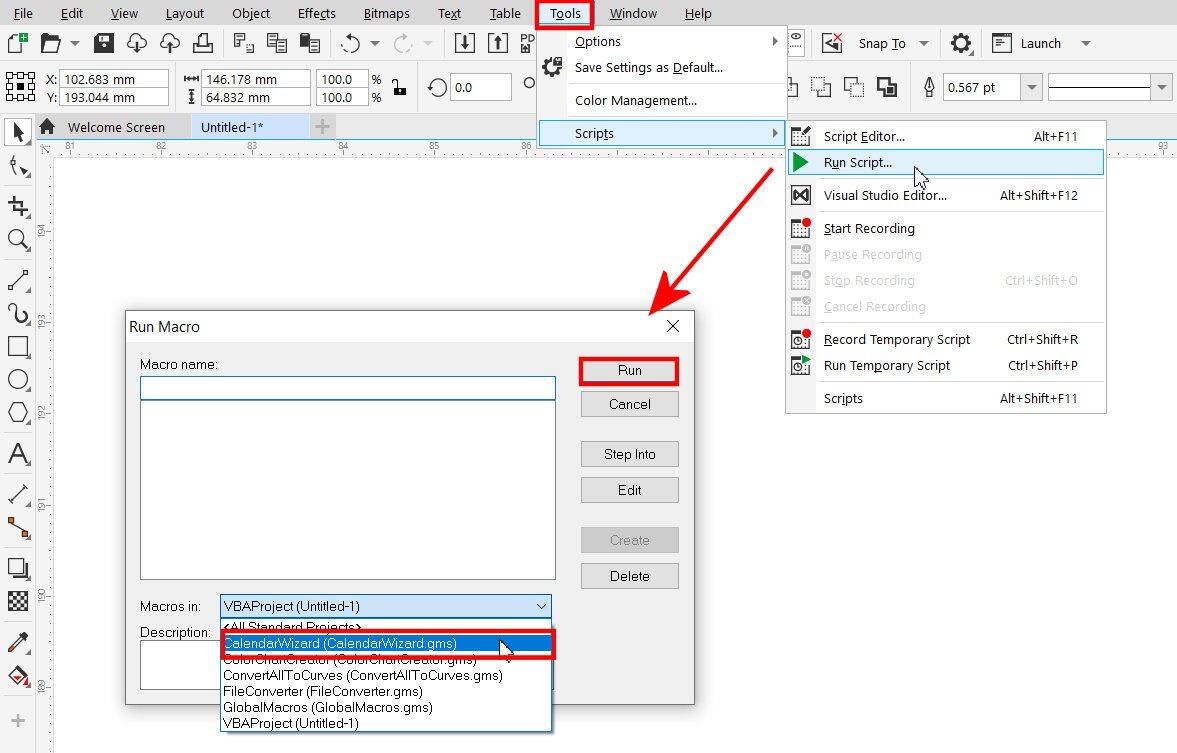Open the Macros in combo box
Viewport: 1177px width, 753px height.
click(x=540, y=606)
